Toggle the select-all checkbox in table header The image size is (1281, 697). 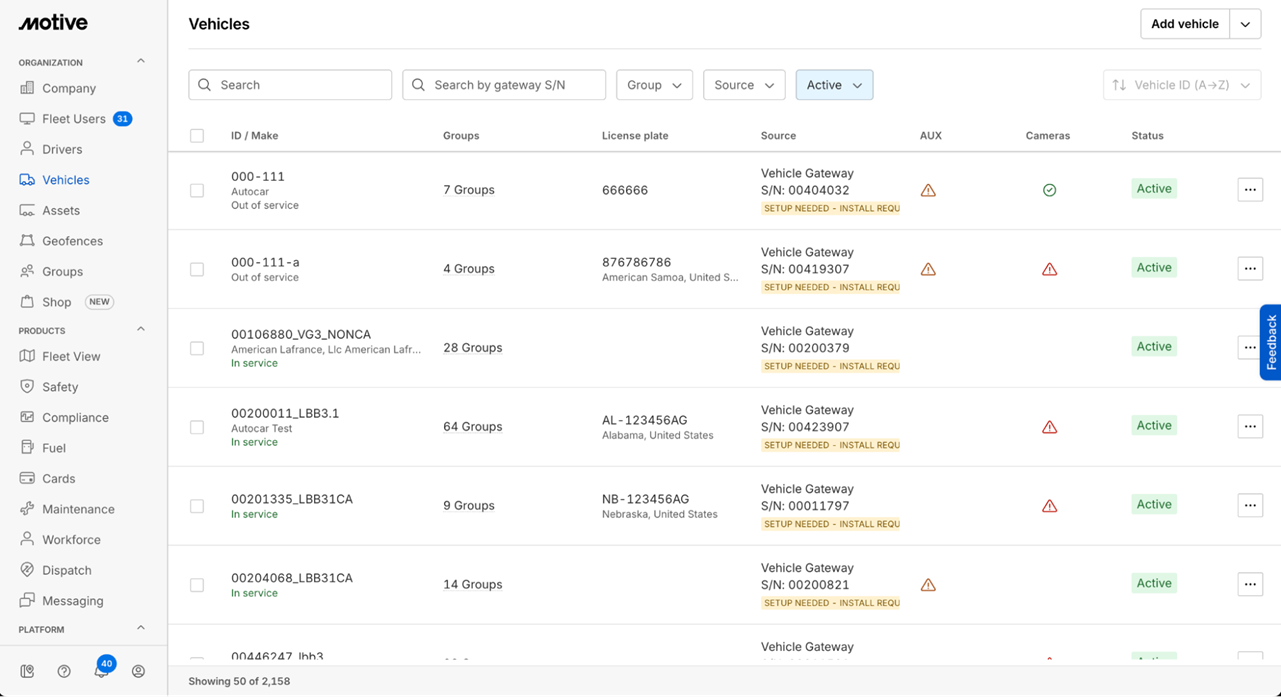tap(197, 136)
